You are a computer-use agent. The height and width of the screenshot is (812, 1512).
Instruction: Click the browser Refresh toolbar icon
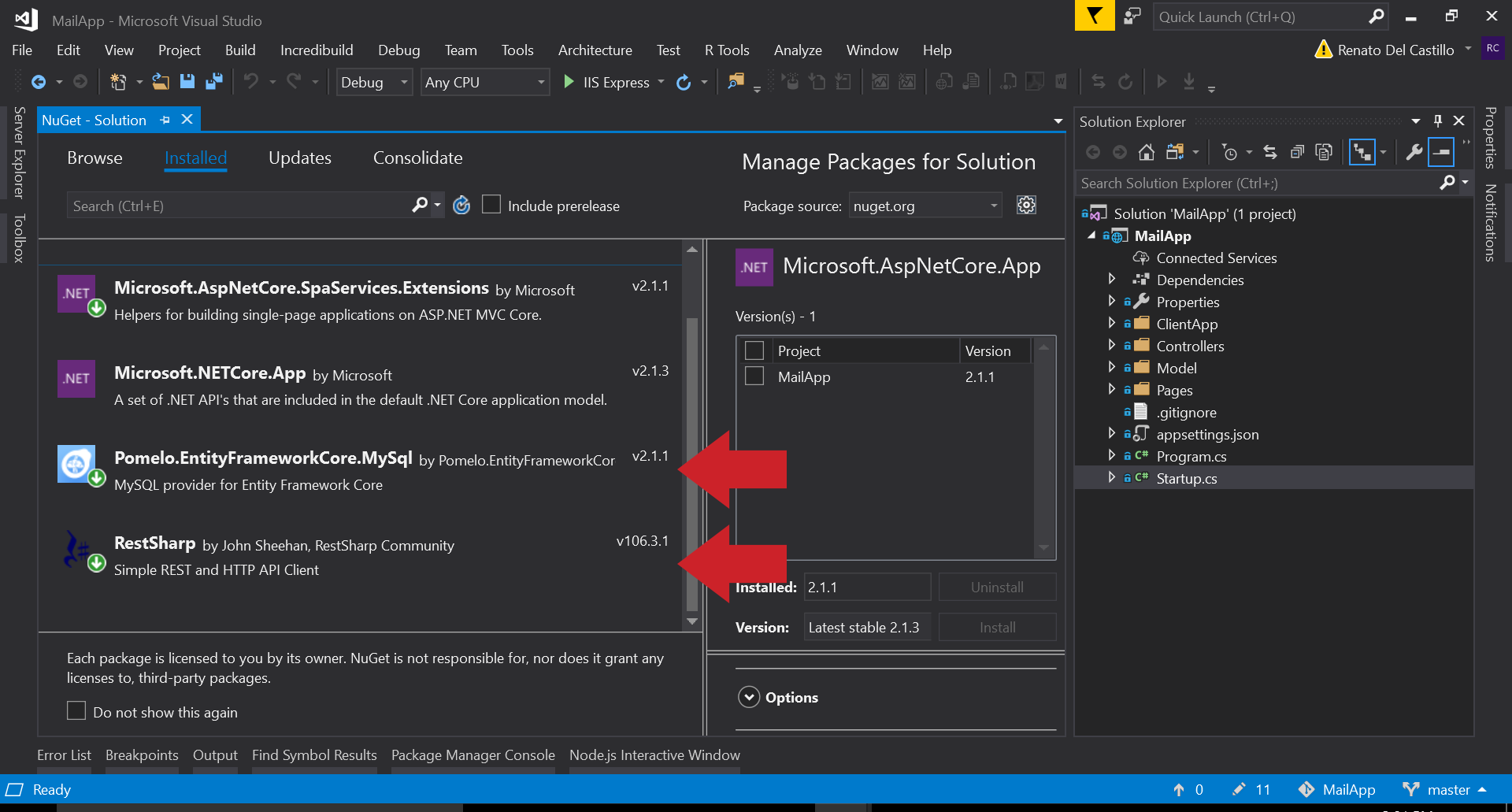pyautogui.click(x=684, y=82)
